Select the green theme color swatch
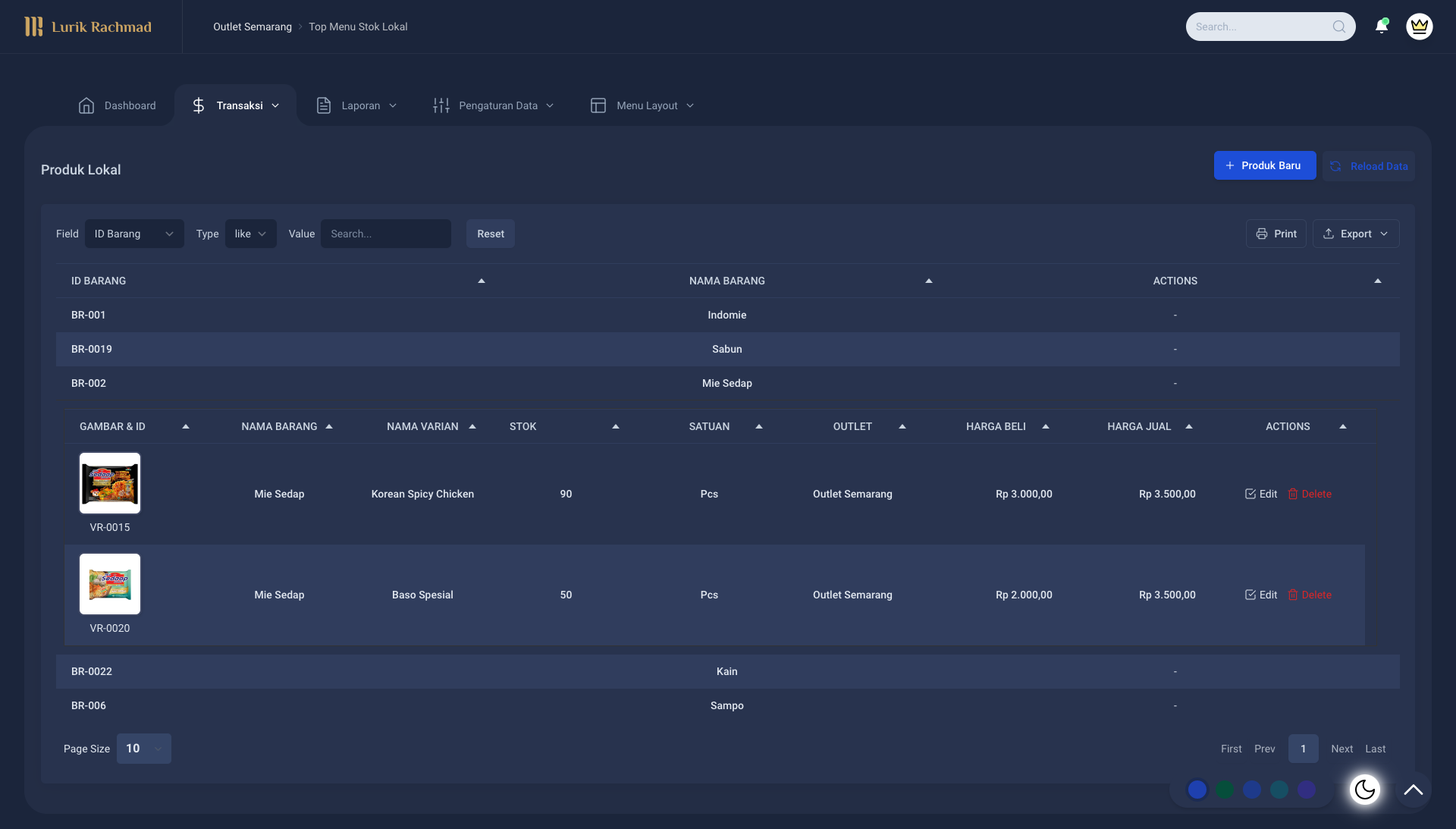The width and height of the screenshot is (1456, 829). [1225, 790]
